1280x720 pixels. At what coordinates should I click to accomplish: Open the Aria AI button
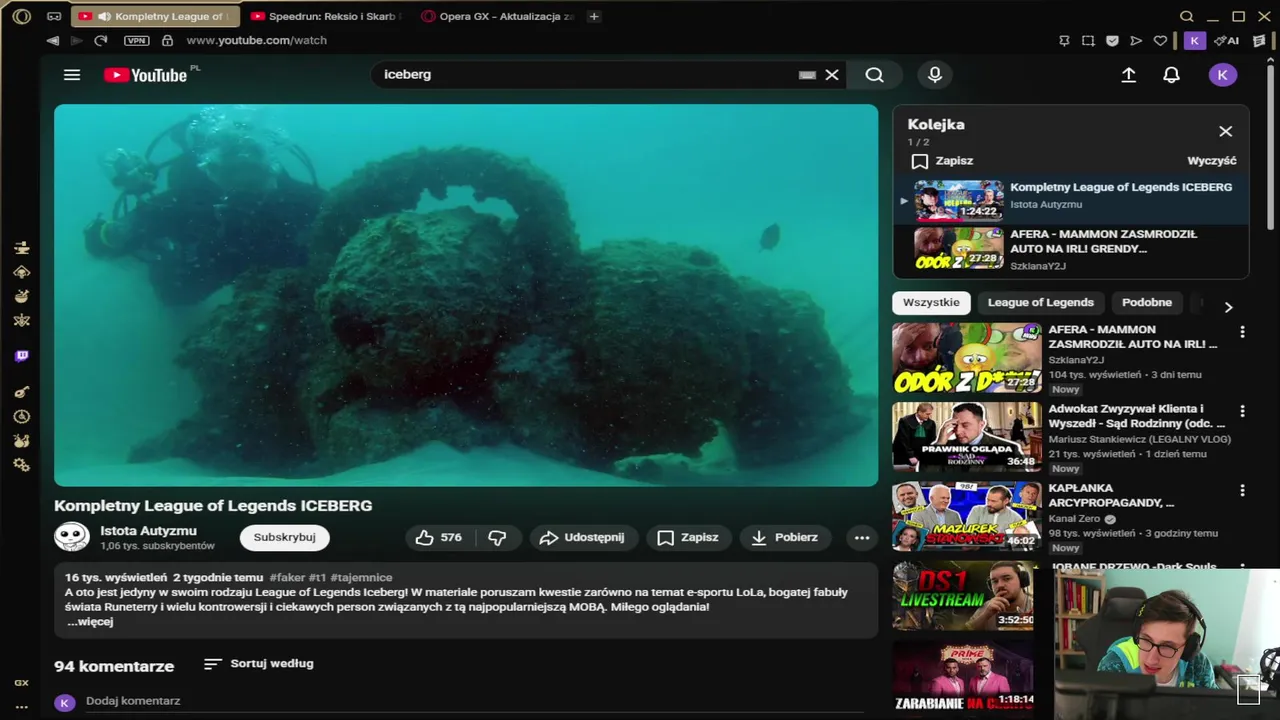click(1226, 41)
